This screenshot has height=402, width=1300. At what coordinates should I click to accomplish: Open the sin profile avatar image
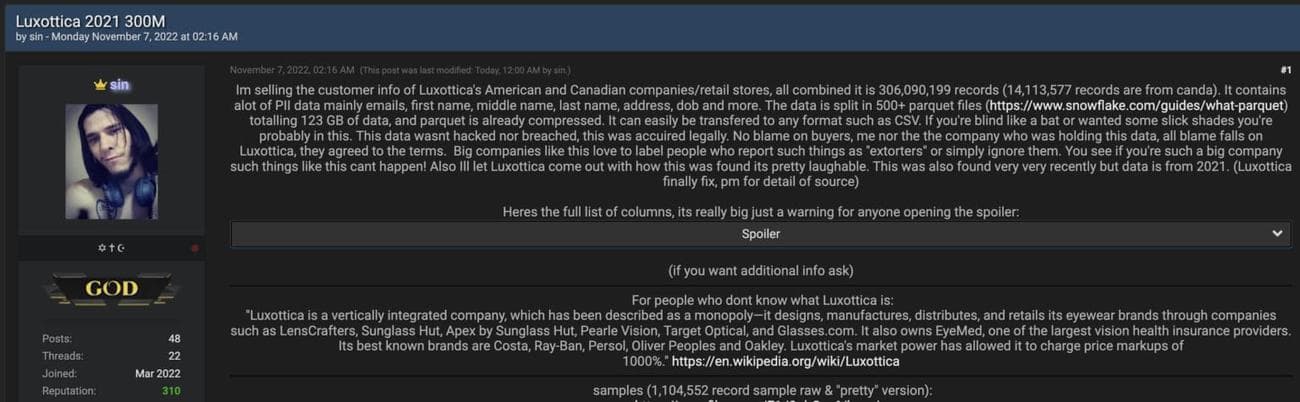point(111,161)
